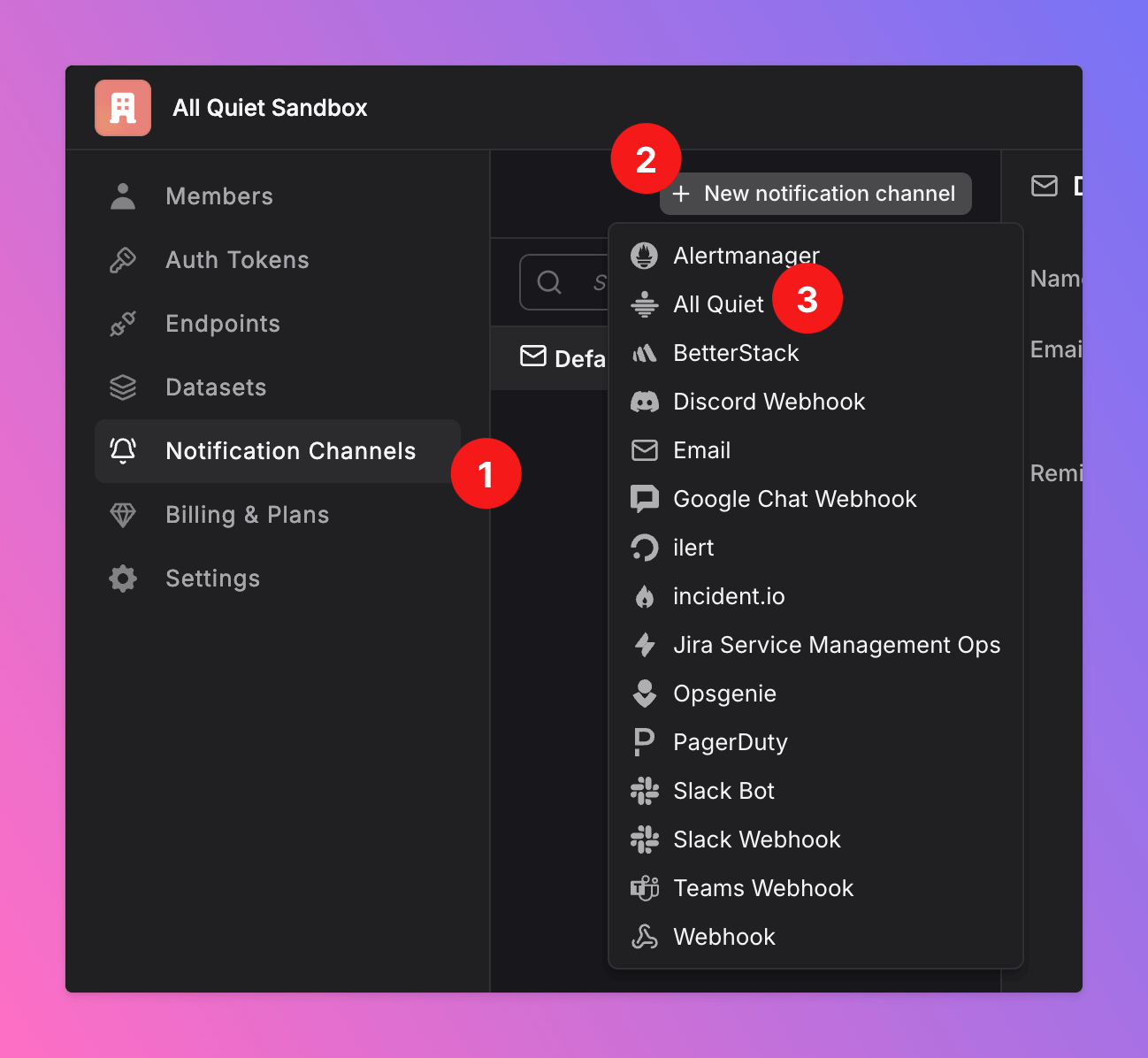Click the Auth Tokens key icon

pyautogui.click(x=123, y=260)
